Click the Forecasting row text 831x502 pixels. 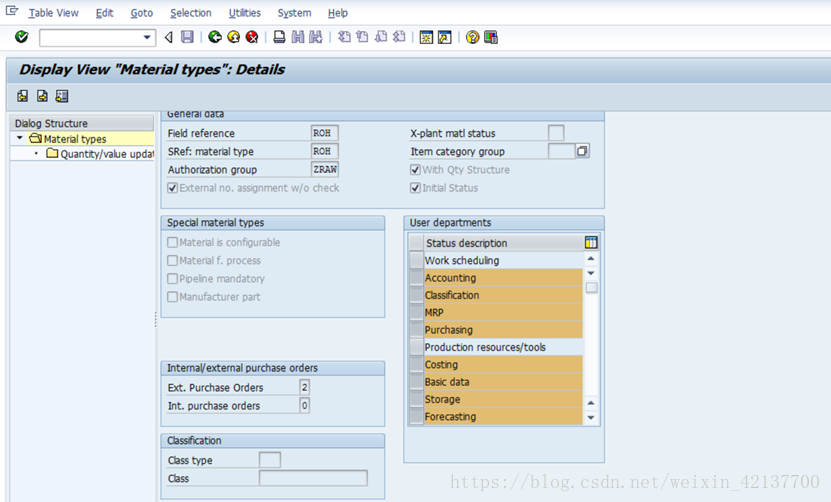(450, 417)
